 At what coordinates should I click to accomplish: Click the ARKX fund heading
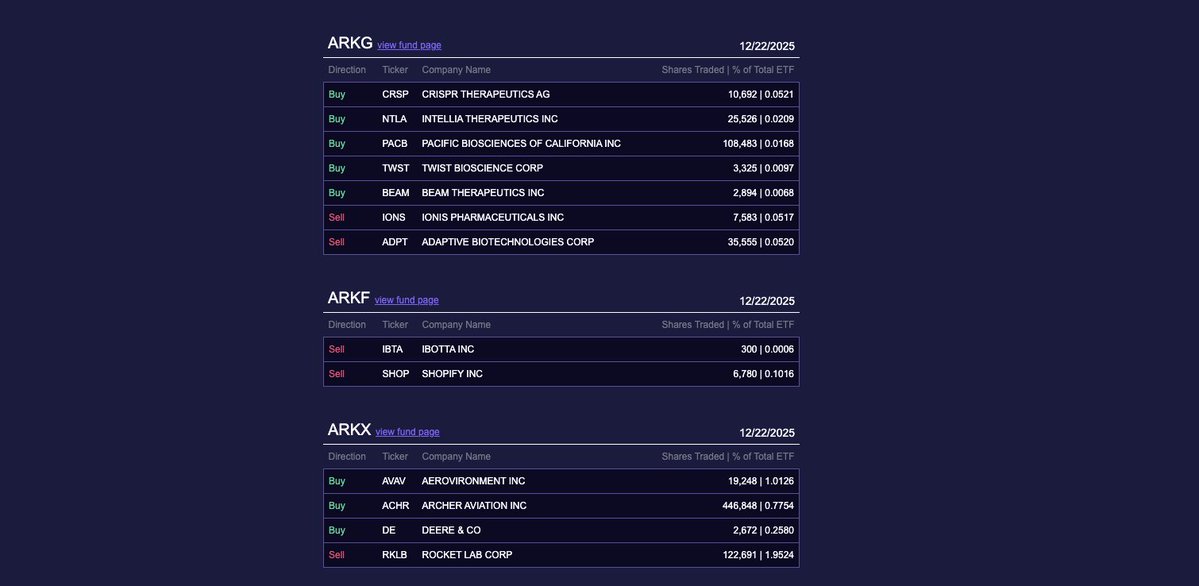click(x=349, y=430)
